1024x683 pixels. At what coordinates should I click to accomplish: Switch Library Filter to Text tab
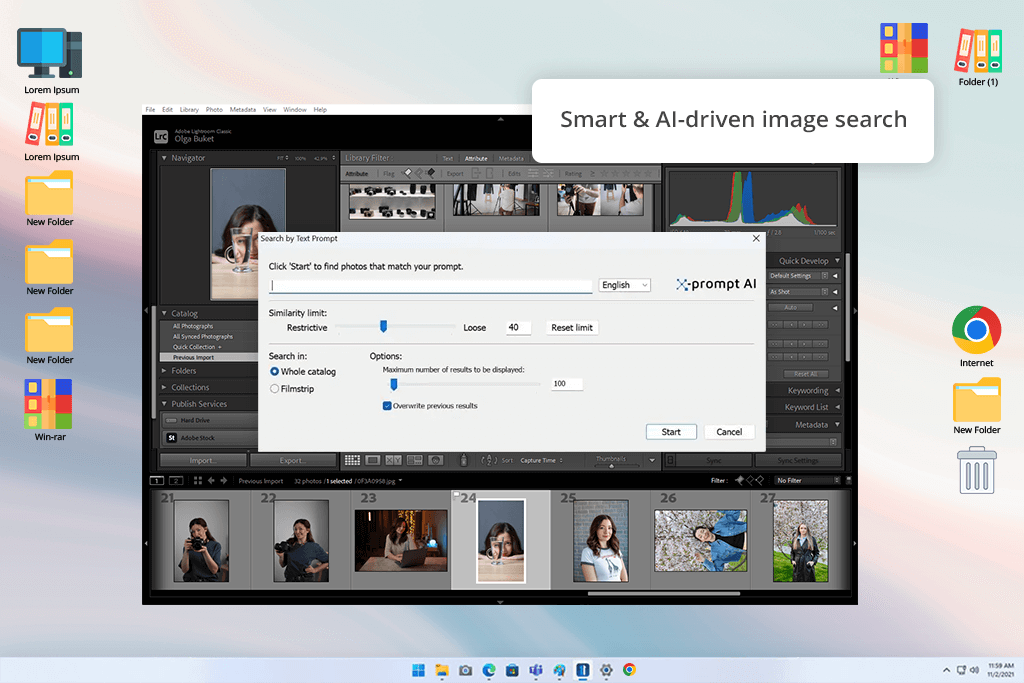click(x=447, y=158)
